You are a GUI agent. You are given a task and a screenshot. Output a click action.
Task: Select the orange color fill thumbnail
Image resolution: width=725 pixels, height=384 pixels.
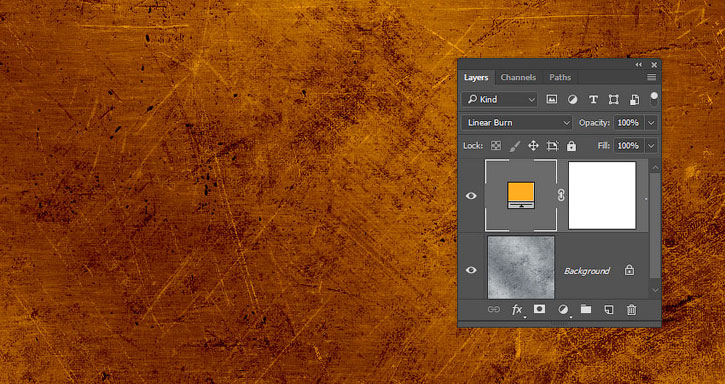coord(521,195)
